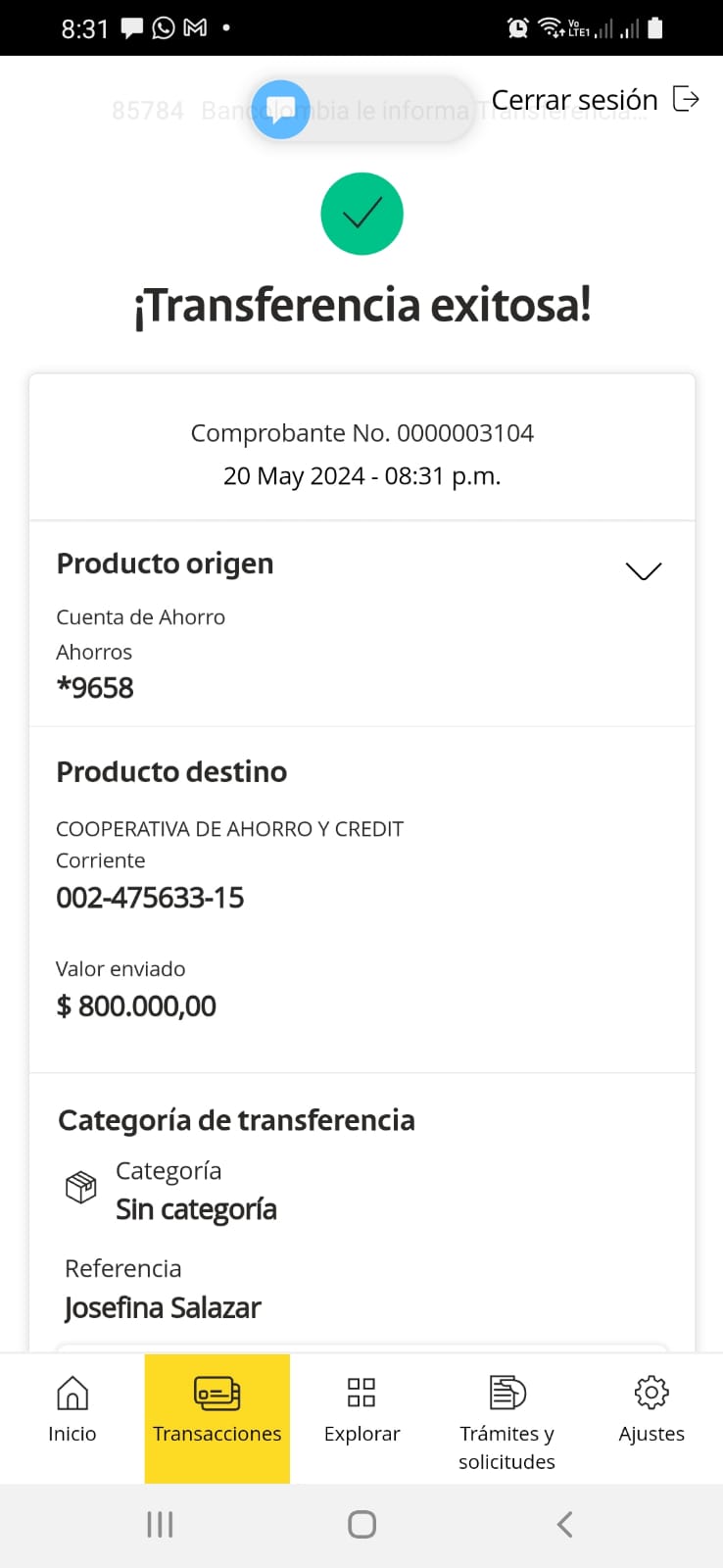Open Trámites y solicitudes documents icon
Image resolution: width=723 pixels, height=1568 pixels.
coord(506,1393)
